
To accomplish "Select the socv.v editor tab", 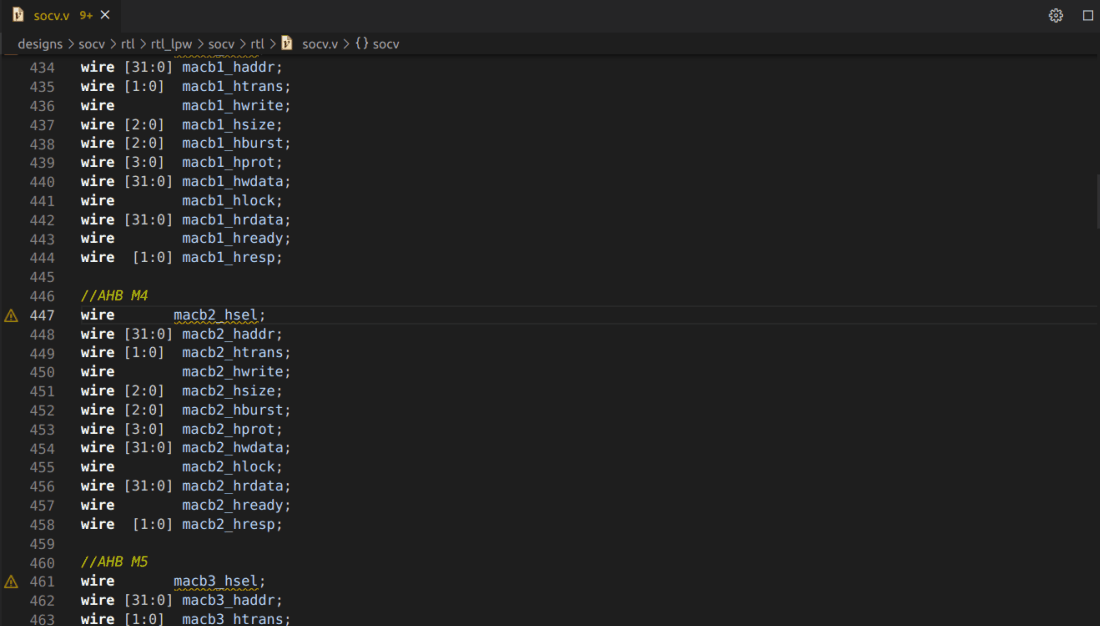I will (x=52, y=15).
